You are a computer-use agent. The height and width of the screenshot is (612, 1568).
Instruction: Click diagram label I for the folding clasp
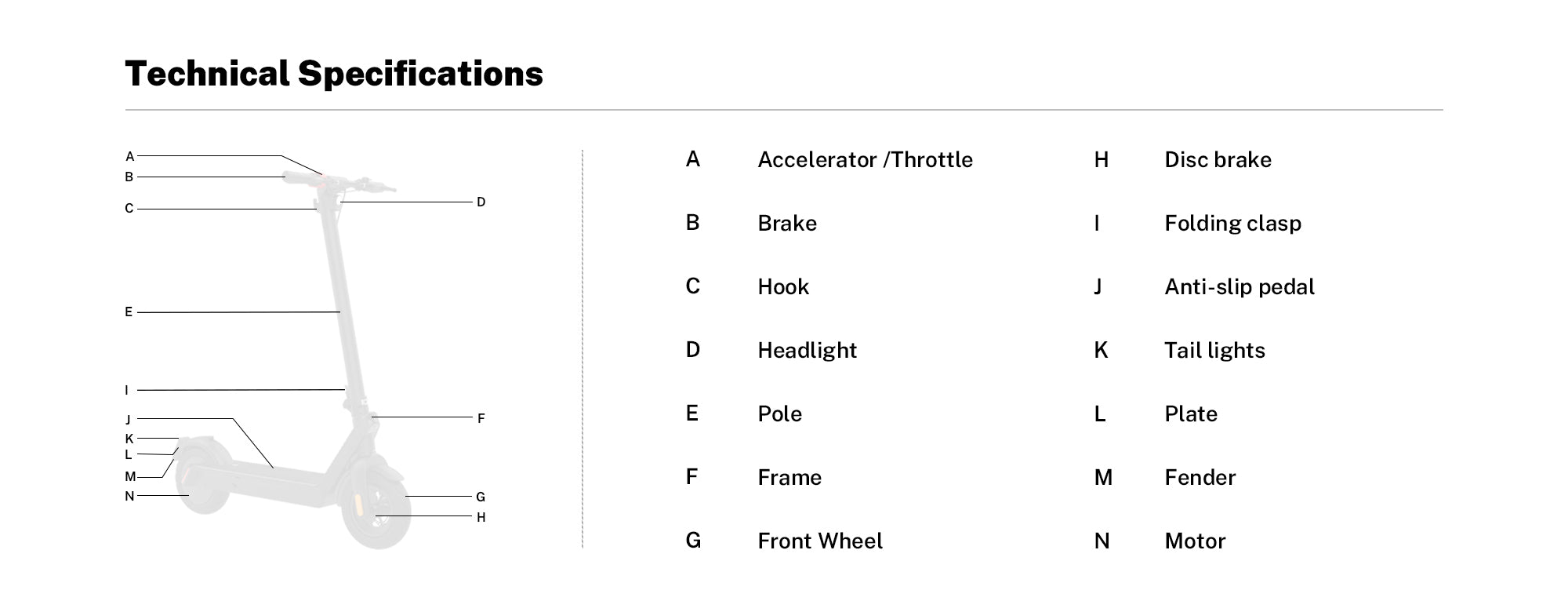click(127, 390)
